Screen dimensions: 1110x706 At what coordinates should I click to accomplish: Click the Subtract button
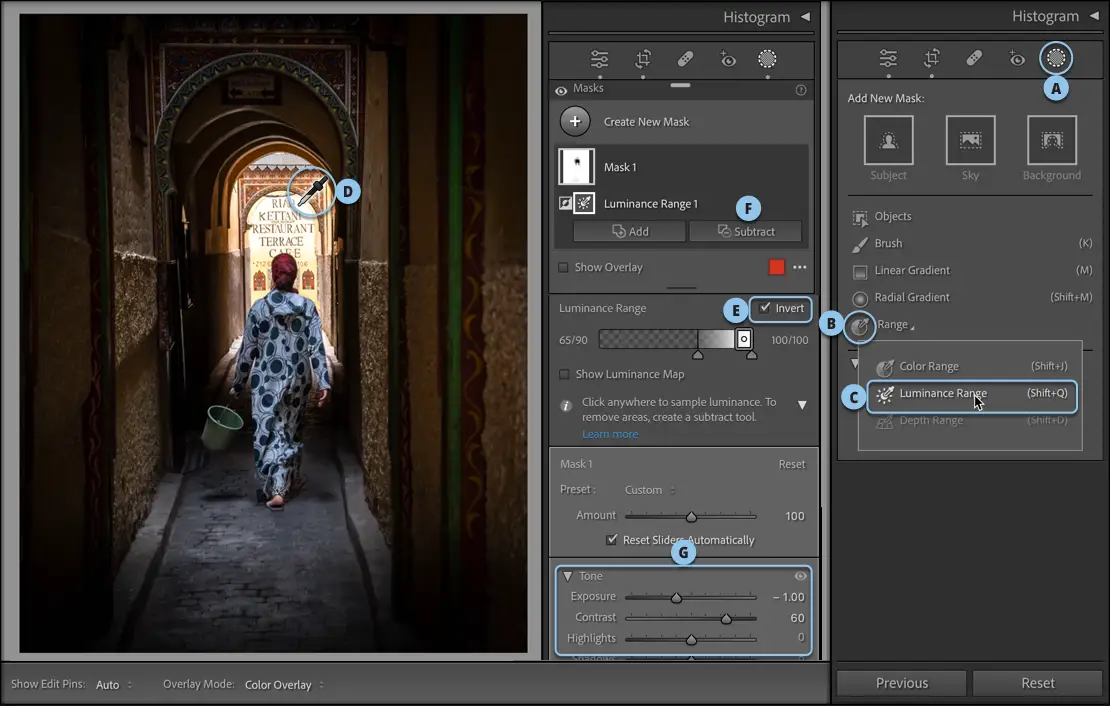(745, 231)
